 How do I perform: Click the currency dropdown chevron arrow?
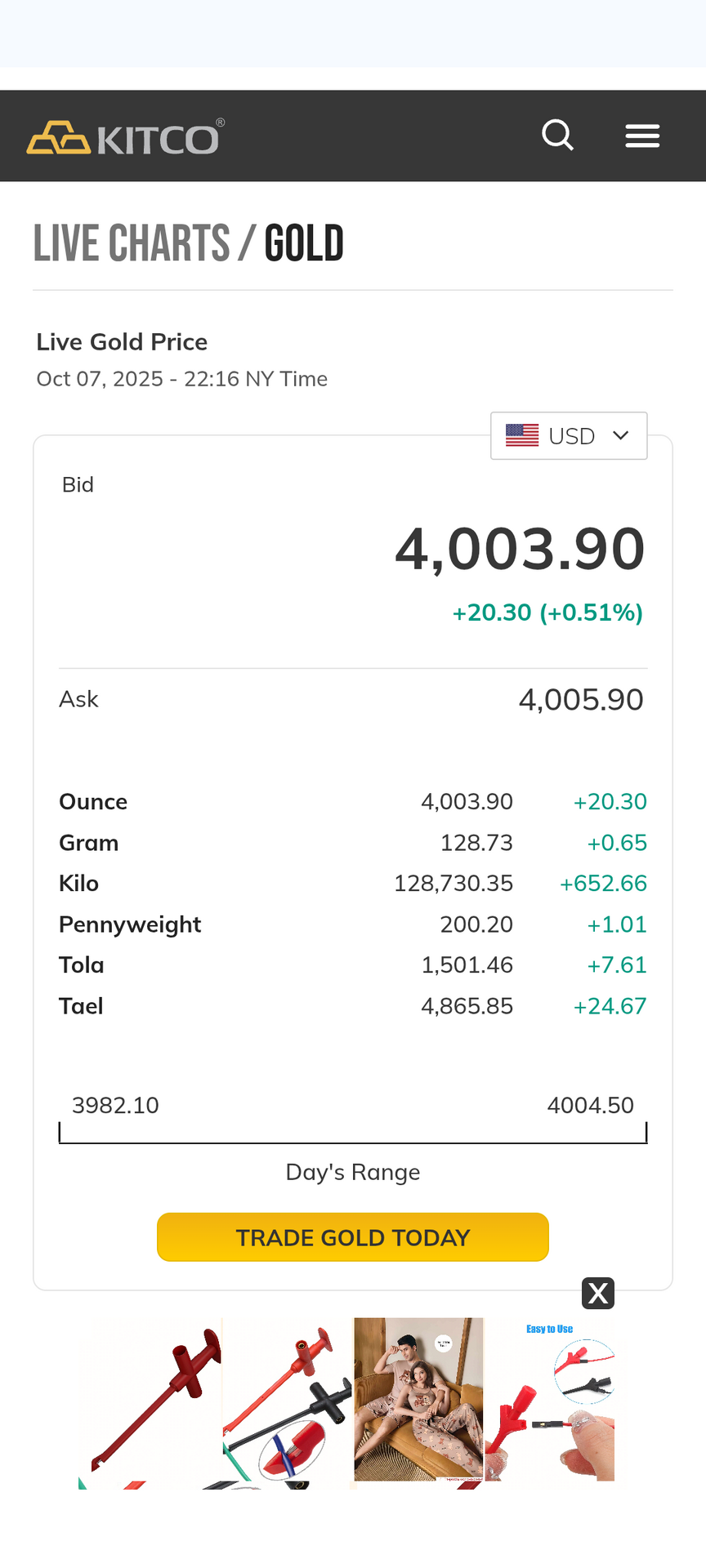pyautogui.click(x=621, y=435)
